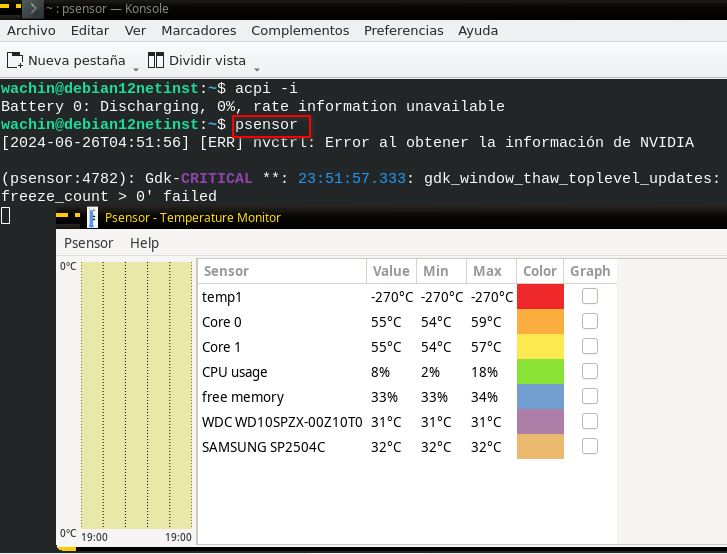Click the Konsole terminal icon in title bar
727x554 pixels.
33,8
